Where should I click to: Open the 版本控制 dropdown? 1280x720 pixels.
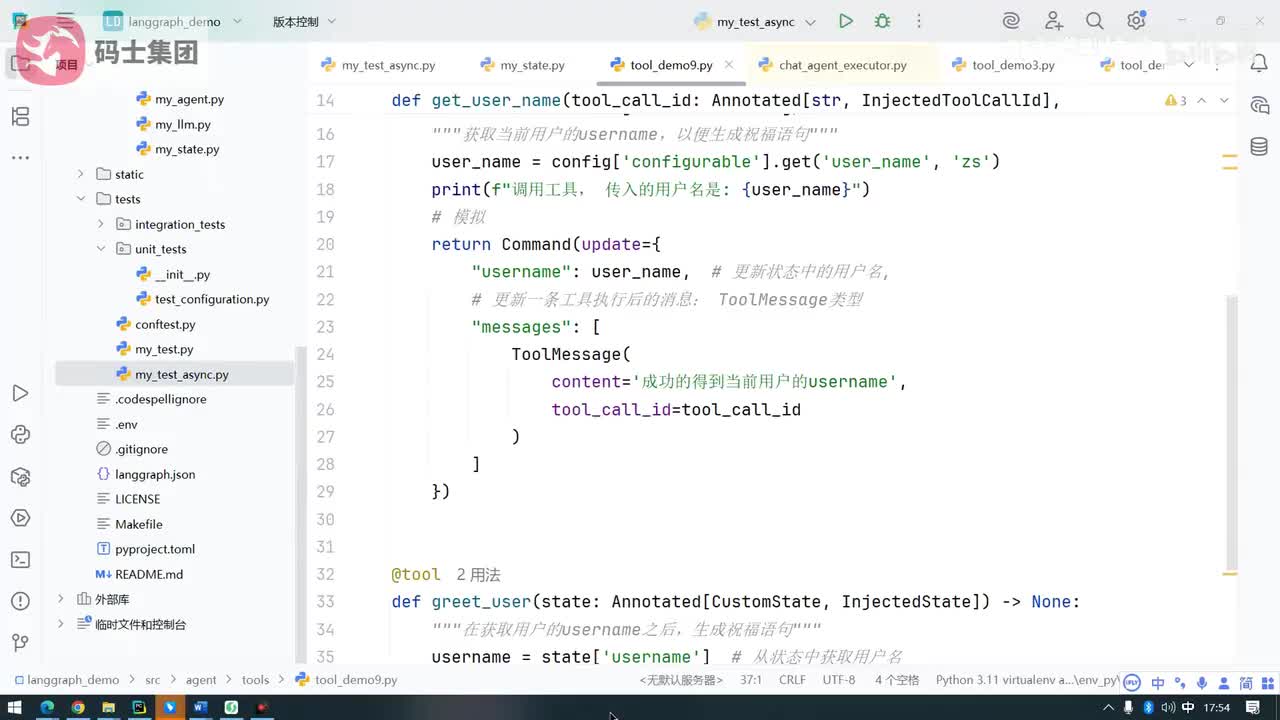coord(305,21)
